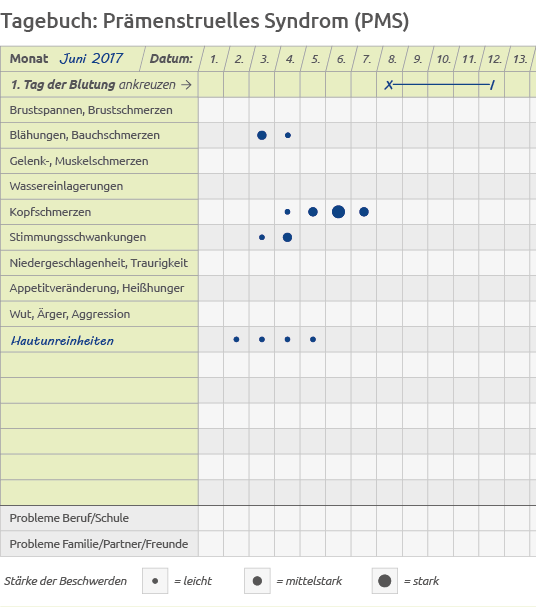Click the 'Probleme Beruf/Schule' row label

pyautogui.click(x=69, y=518)
